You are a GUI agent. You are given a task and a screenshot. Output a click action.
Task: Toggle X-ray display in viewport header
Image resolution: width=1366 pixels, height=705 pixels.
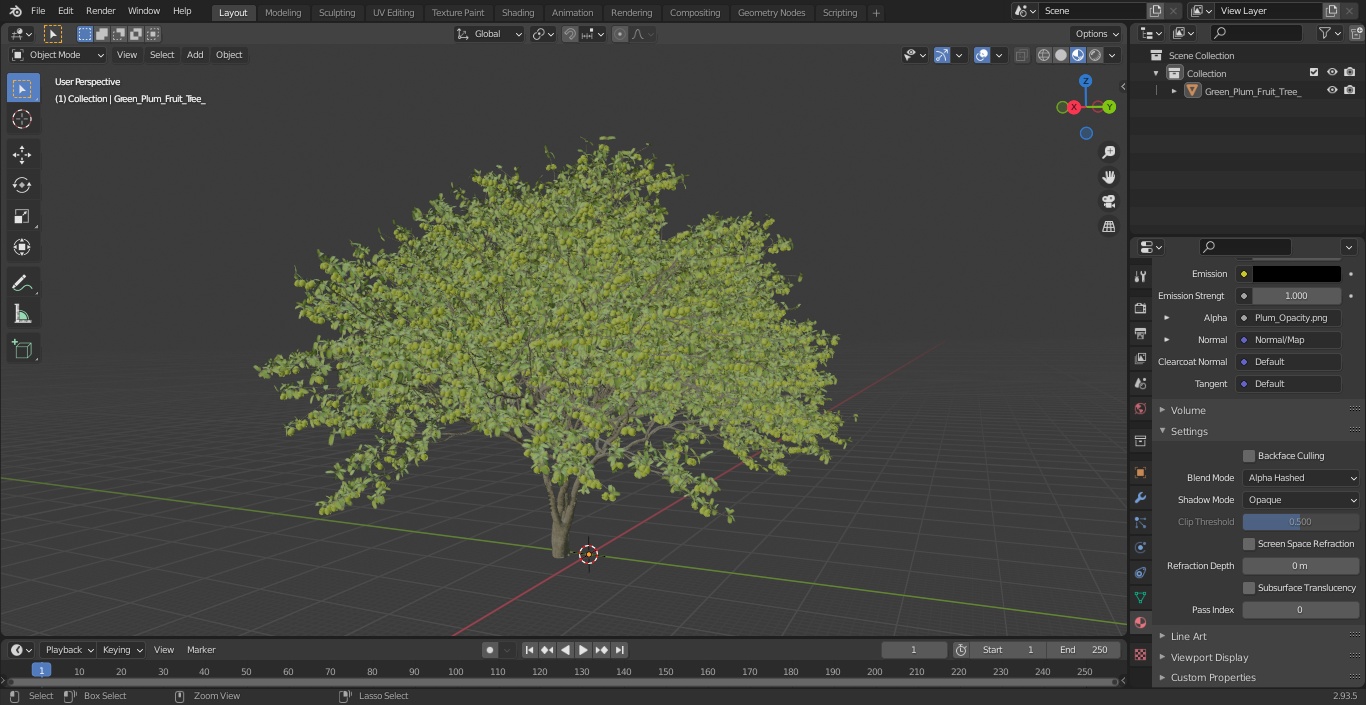(1021, 55)
